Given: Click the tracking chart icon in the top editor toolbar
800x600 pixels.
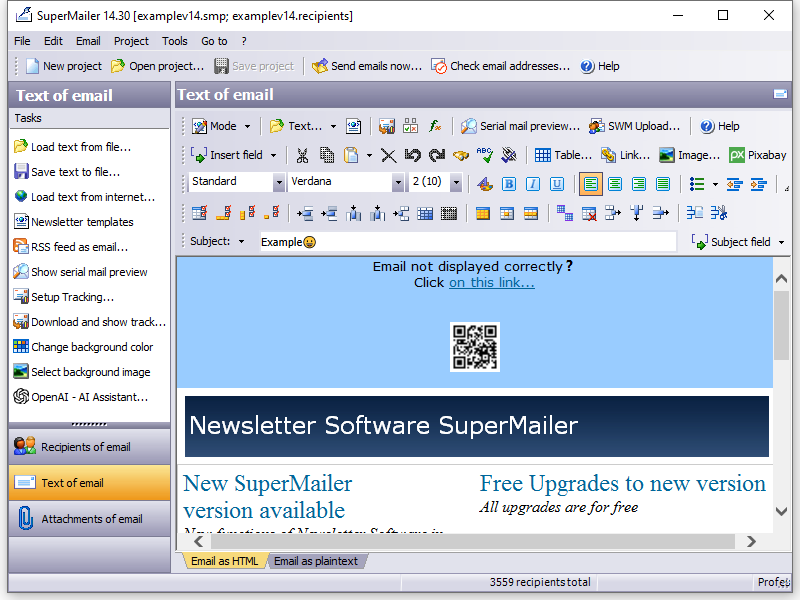Looking at the screenshot, I should pyautogui.click(x=387, y=126).
